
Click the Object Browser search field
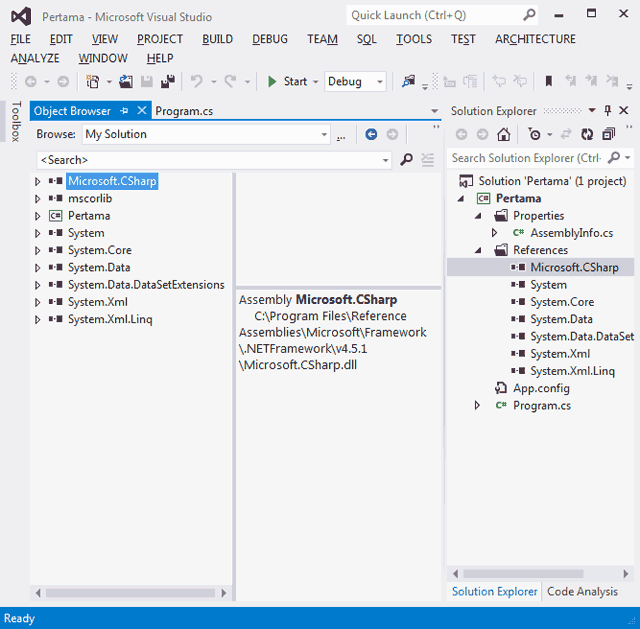[210, 160]
